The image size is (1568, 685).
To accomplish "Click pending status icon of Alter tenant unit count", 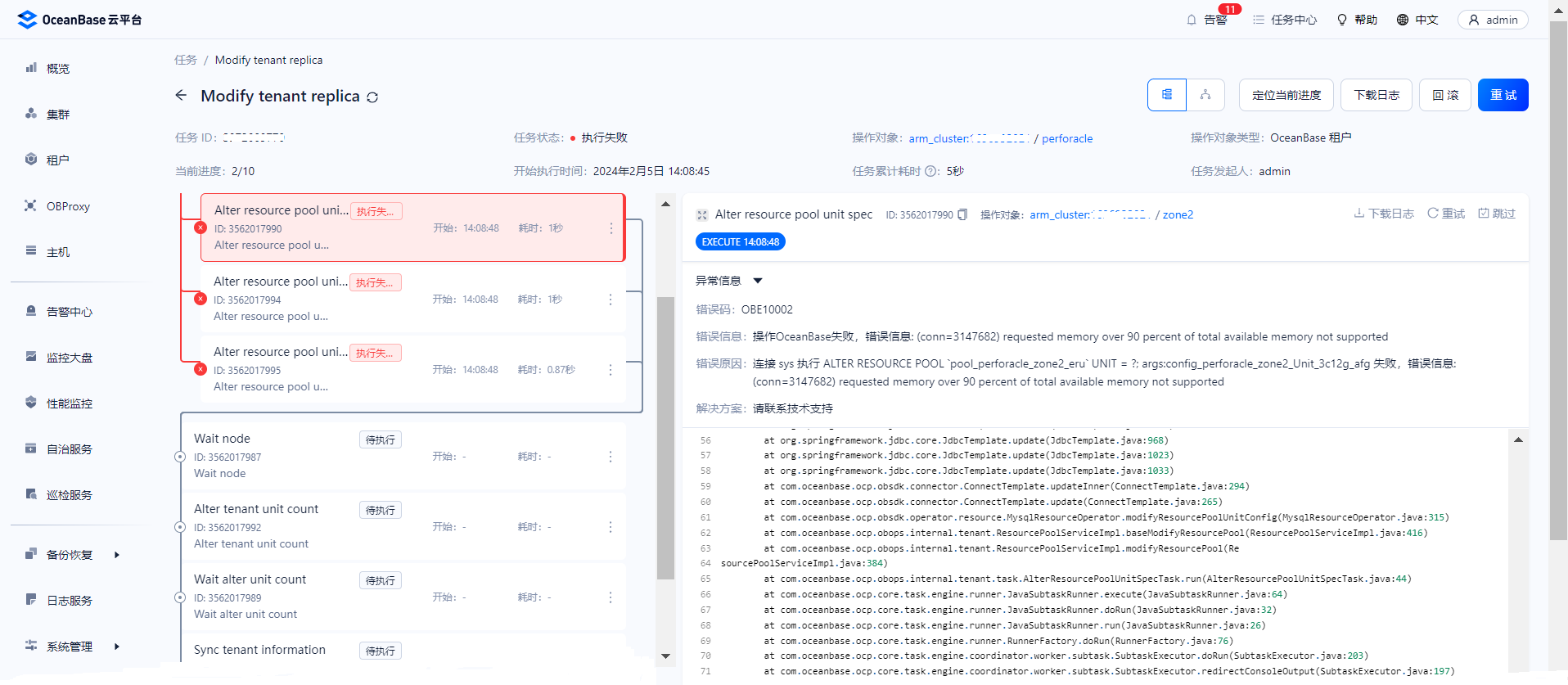I will click(x=180, y=527).
